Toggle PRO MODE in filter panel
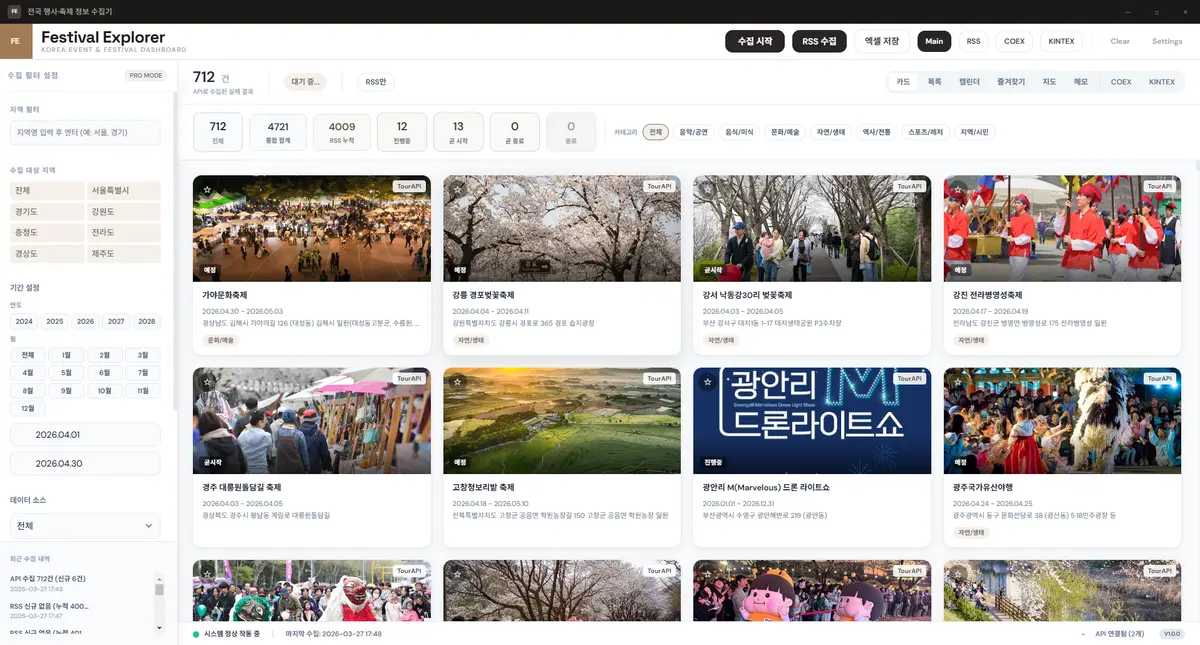The image size is (1200, 645). [x=146, y=75]
